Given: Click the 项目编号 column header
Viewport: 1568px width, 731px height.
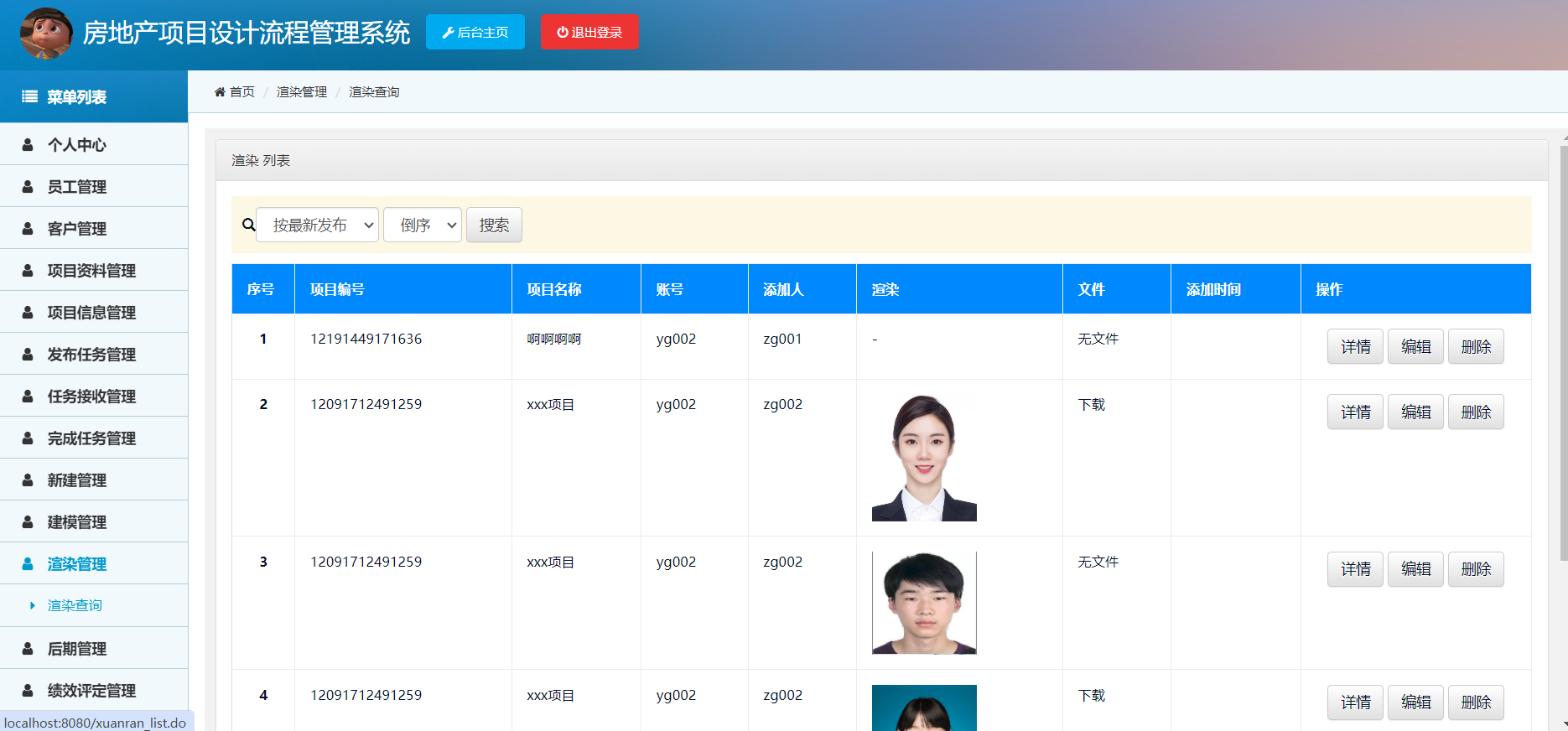Looking at the screenshot, I should [x=403, y=289].
